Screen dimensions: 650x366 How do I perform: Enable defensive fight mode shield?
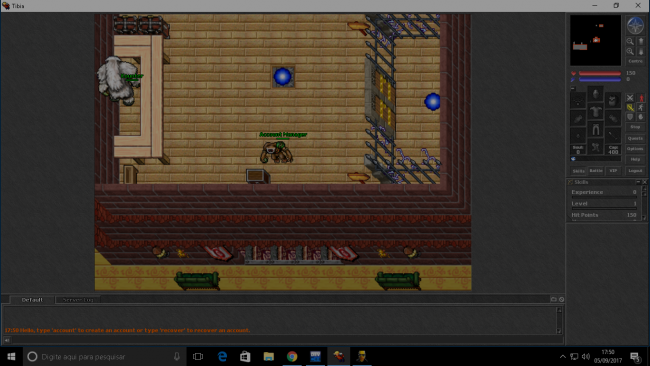tap(630, 116)
